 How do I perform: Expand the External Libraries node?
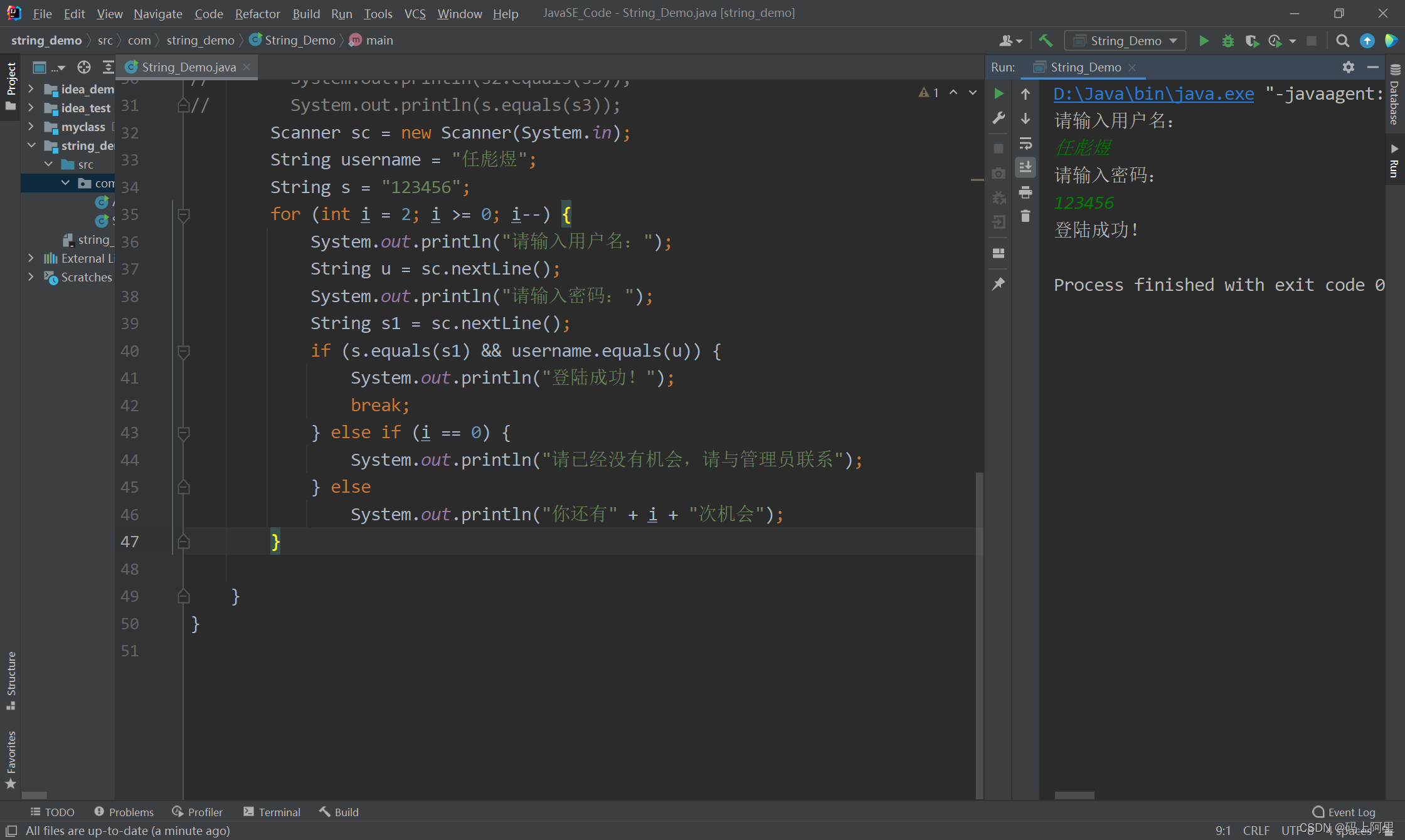tap(32, 258)
